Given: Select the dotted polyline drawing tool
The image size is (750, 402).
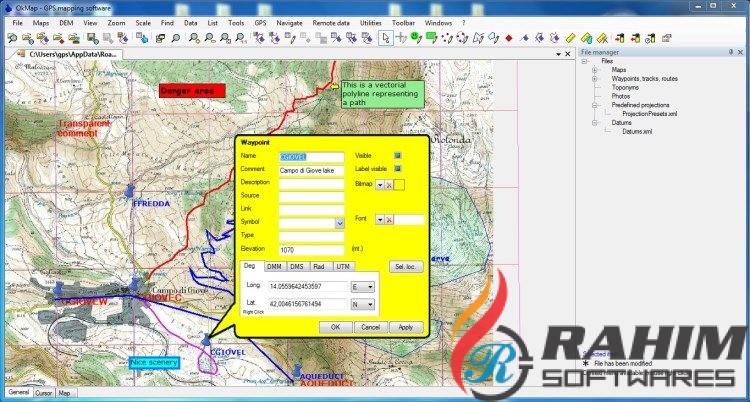Looking at the screenshot, I should click(447, 38).
